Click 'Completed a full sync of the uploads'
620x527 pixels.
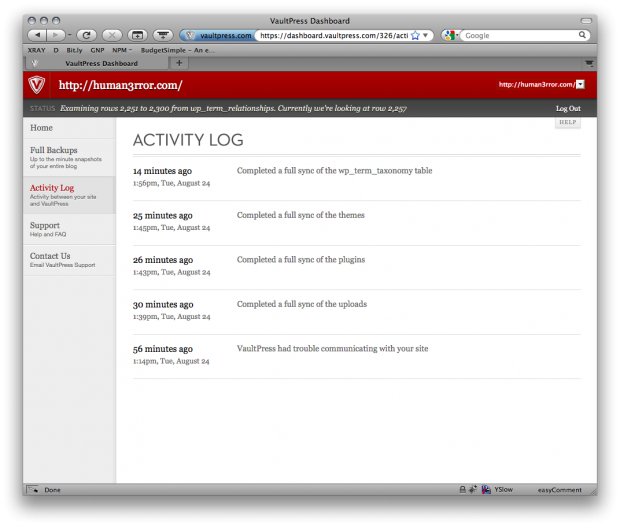(x=302, y=304)
